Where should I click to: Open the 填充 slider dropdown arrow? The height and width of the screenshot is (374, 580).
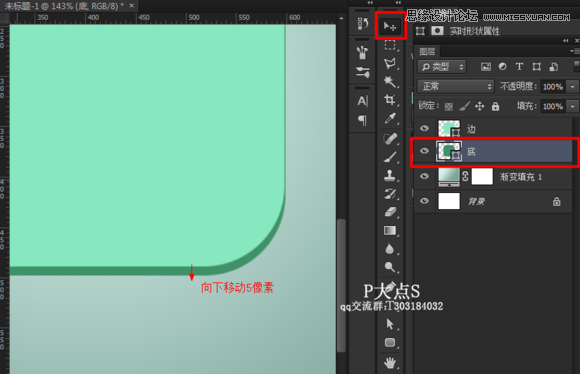(573, 107)
